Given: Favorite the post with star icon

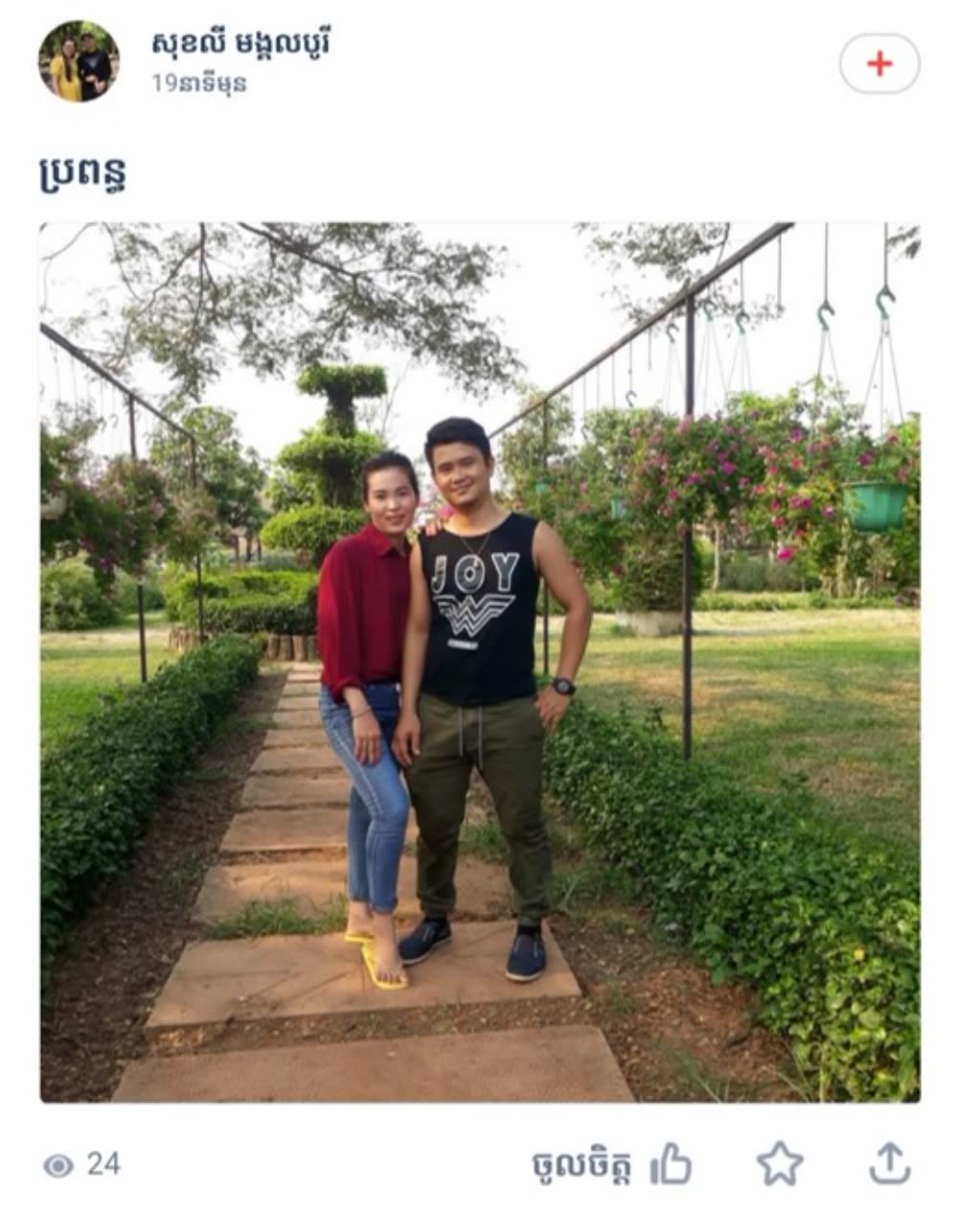Looking at the screenshot, I should tap(780, 1164).
